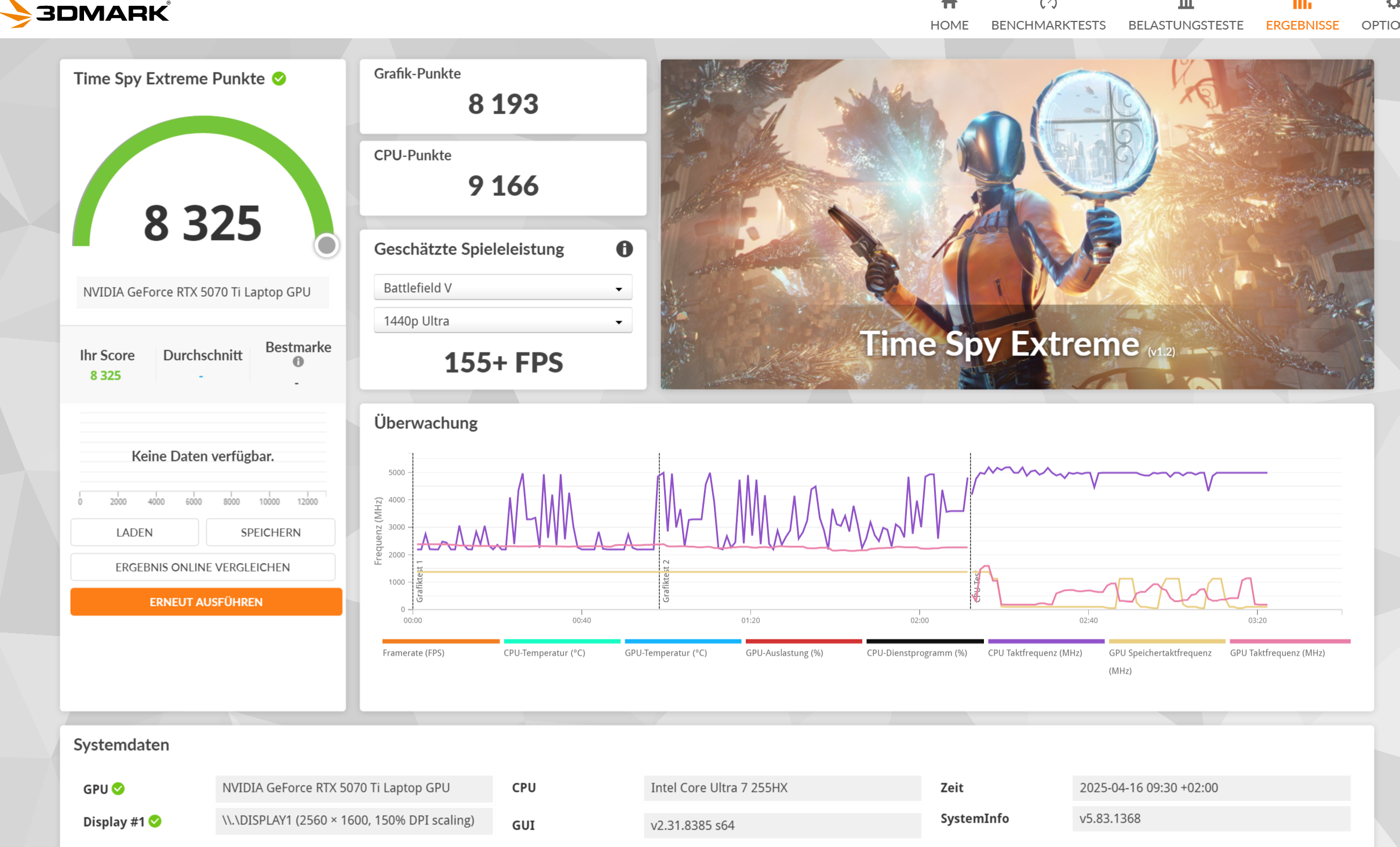Click ERGEBNIS ONLINE VERGLEICHEN button

coord(202,567)
